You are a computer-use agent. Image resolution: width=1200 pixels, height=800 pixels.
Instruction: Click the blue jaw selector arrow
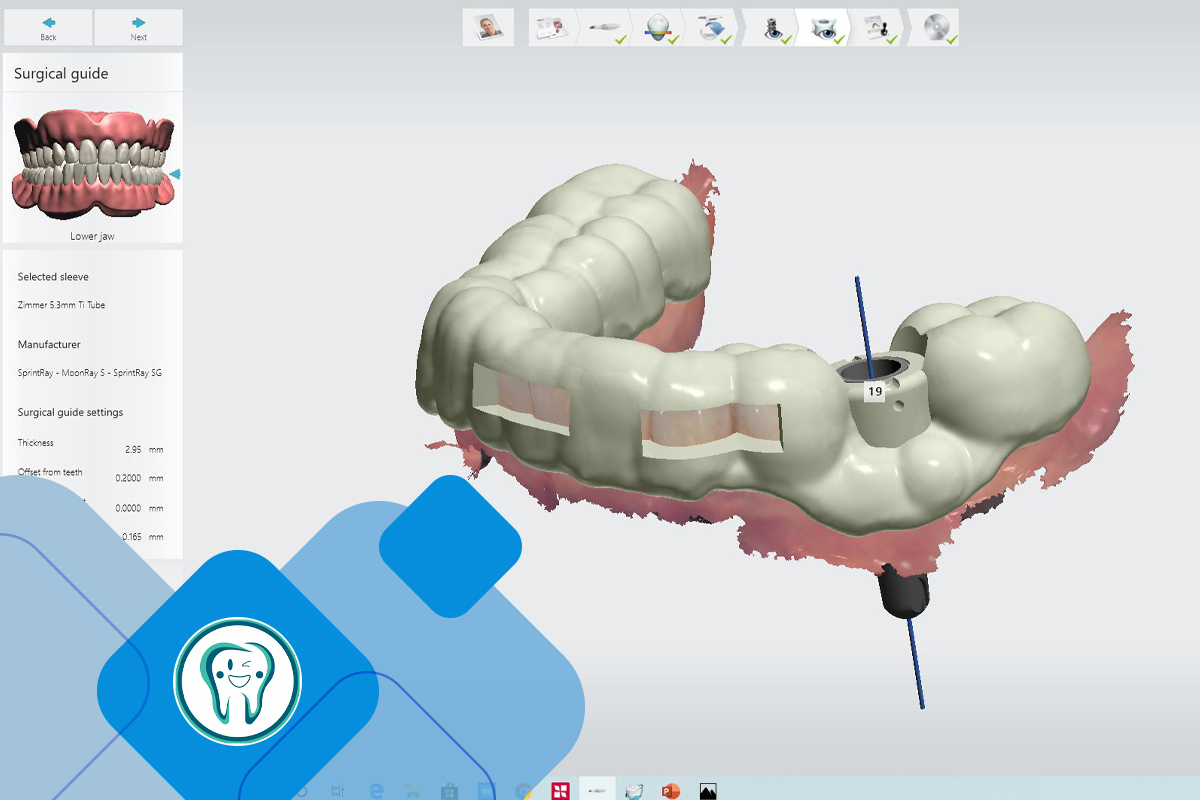[x=175, y=174]
